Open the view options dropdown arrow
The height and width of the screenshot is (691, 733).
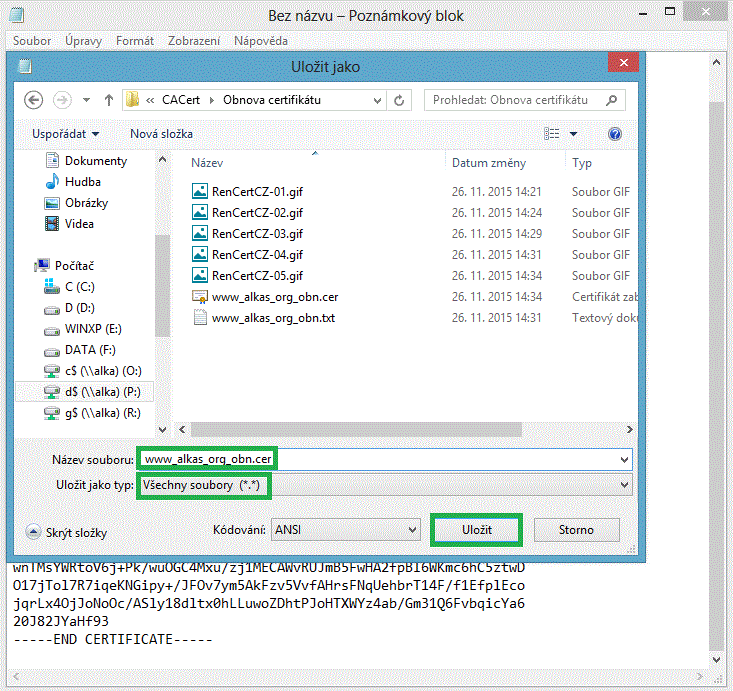[x=574, y=133]
